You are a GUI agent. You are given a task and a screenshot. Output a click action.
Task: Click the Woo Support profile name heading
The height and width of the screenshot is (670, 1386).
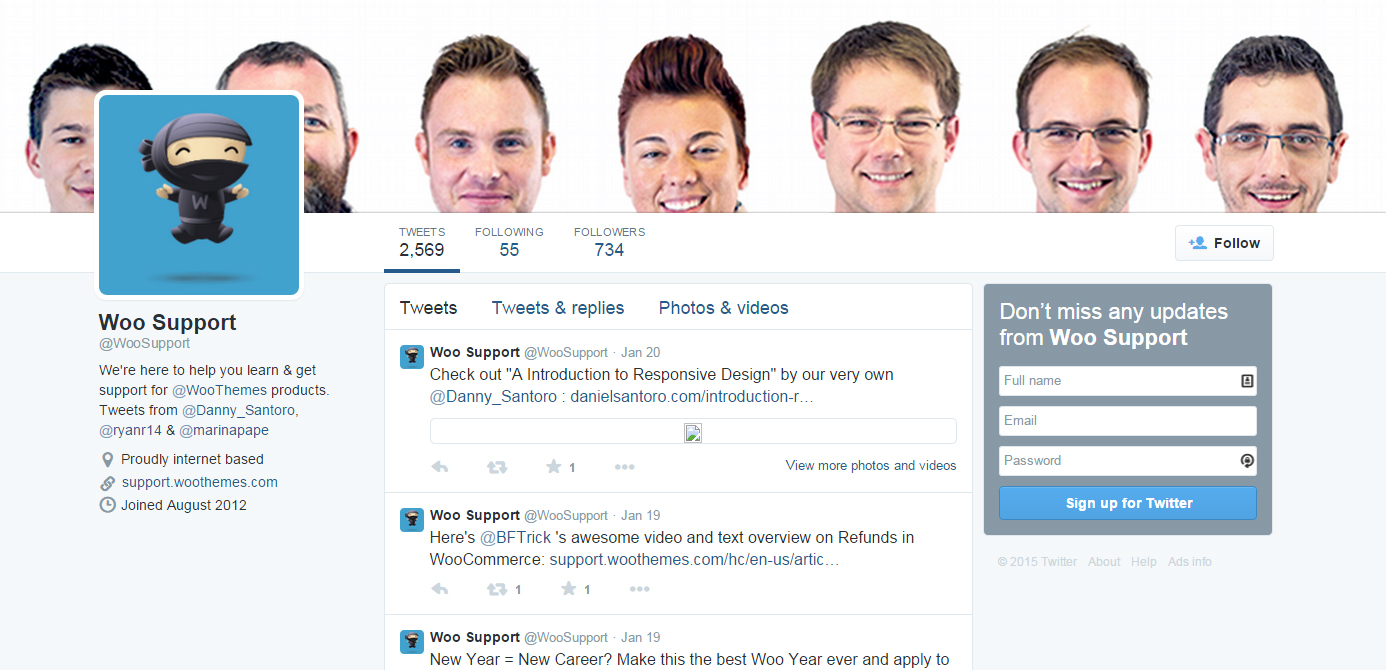click(x=168, y=322)
